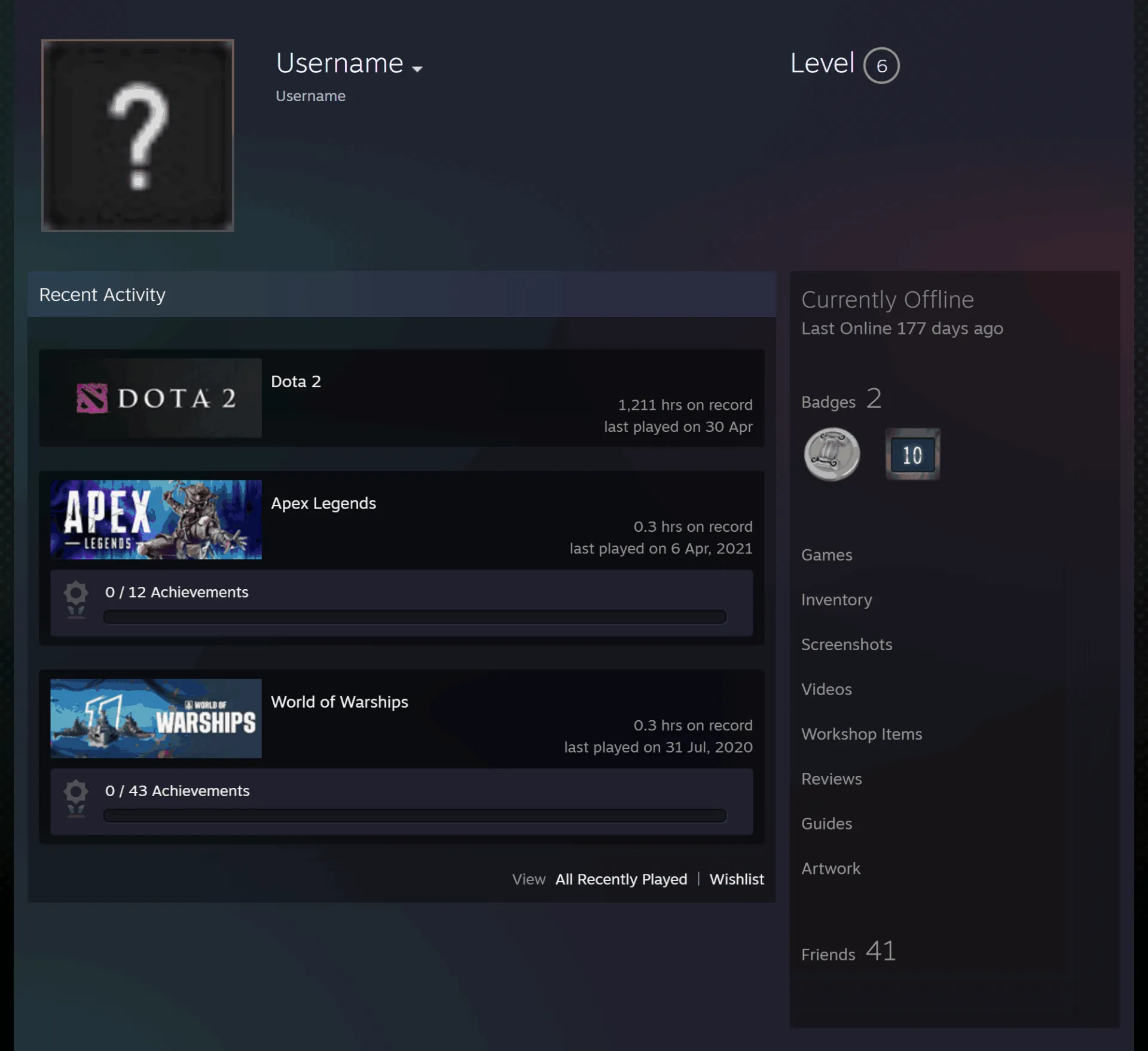1148x1051 pixels.
Task: Click the 10 years of service badge
Action: coord(912,454)
